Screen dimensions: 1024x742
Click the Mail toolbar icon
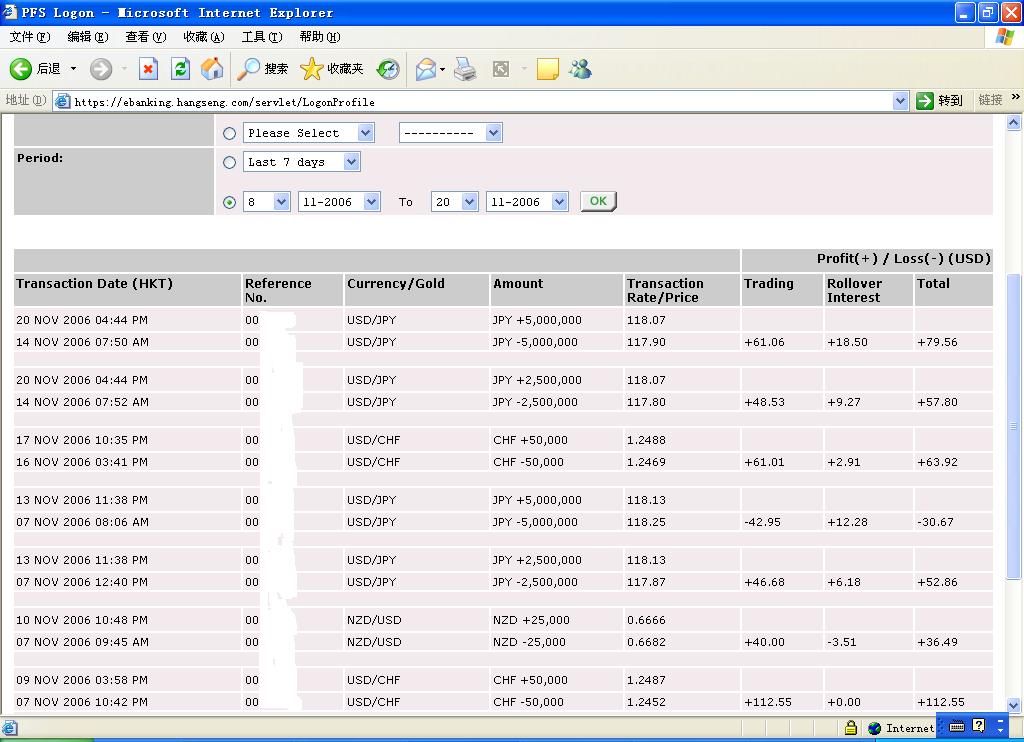tap(426, 69)
